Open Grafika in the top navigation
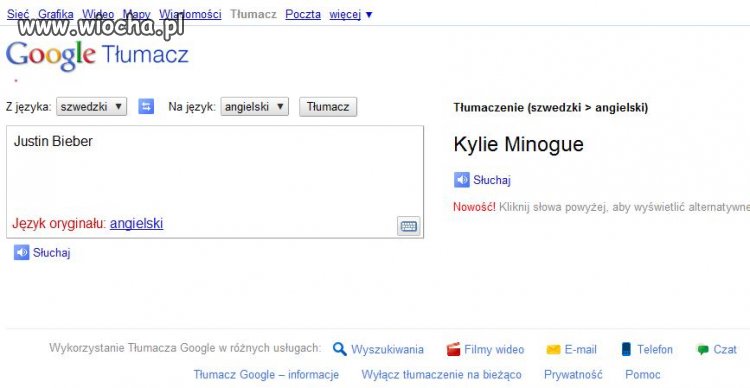Viewport: 750px width, 388px height. click(56, 14)
